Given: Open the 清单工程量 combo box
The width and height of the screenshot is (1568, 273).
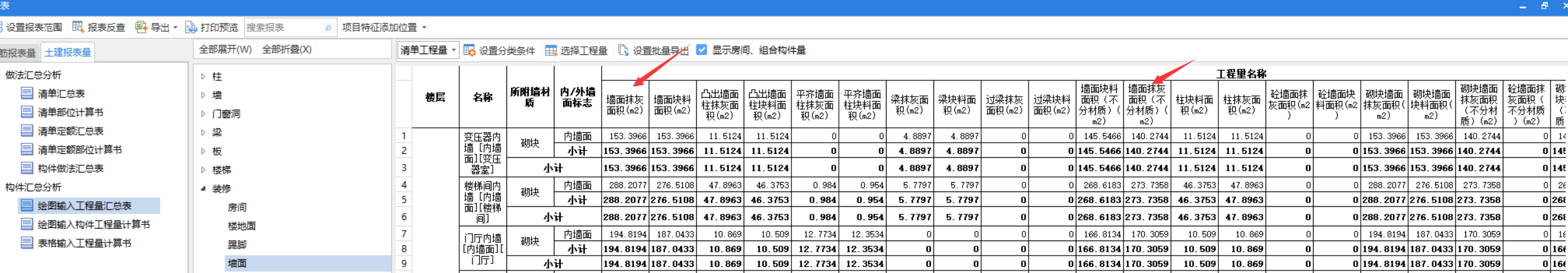Looking at the screenshot, I should pyautogui.click(x=428, y=50).
